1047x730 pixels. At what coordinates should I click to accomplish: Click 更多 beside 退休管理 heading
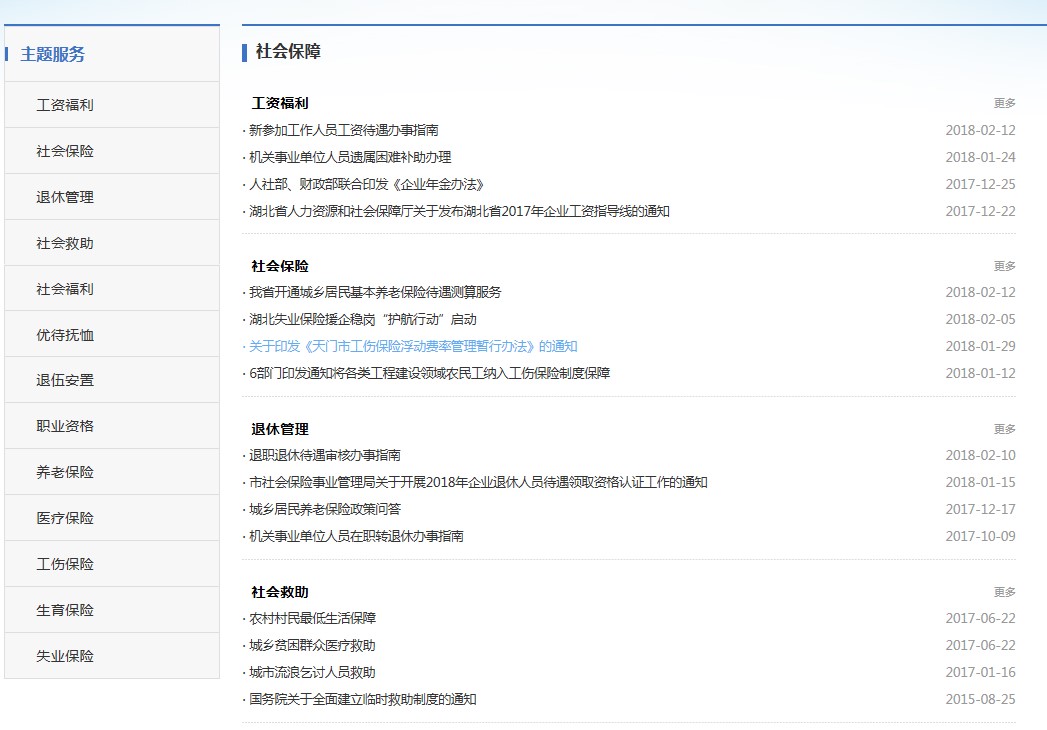point(1004,429)
